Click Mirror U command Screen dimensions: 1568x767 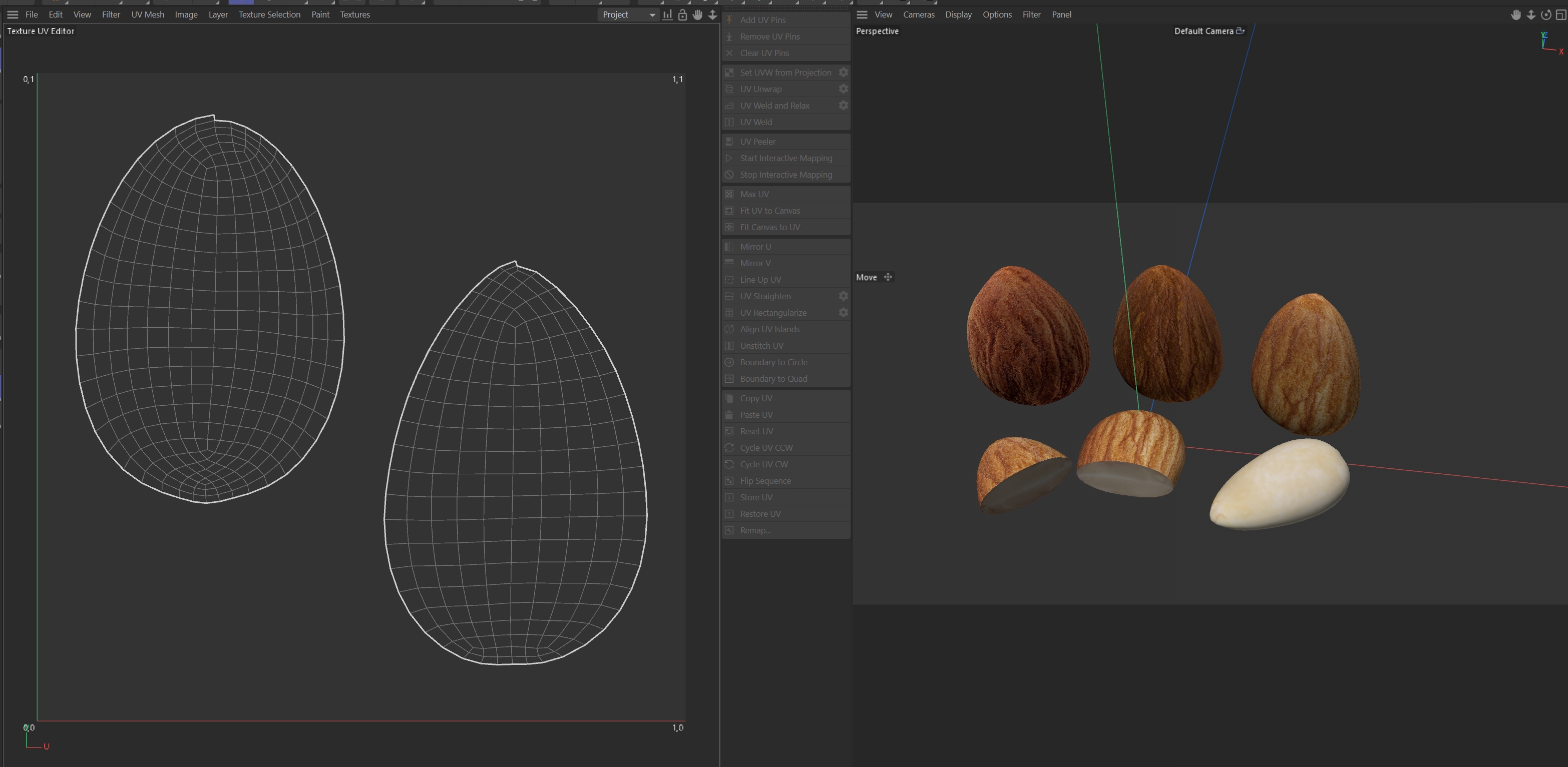(755, 246)
